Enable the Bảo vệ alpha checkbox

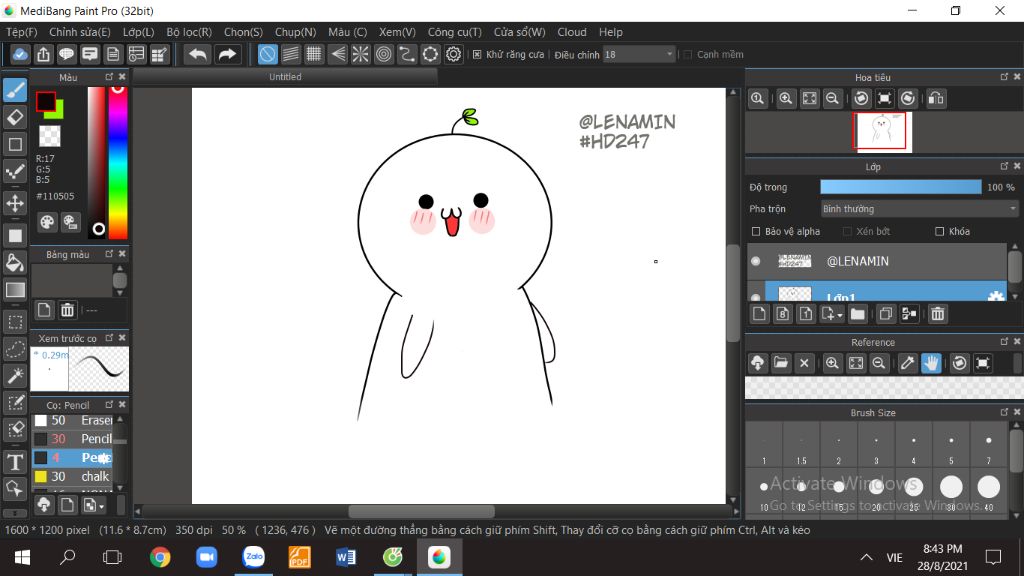(x=756, y=231)
